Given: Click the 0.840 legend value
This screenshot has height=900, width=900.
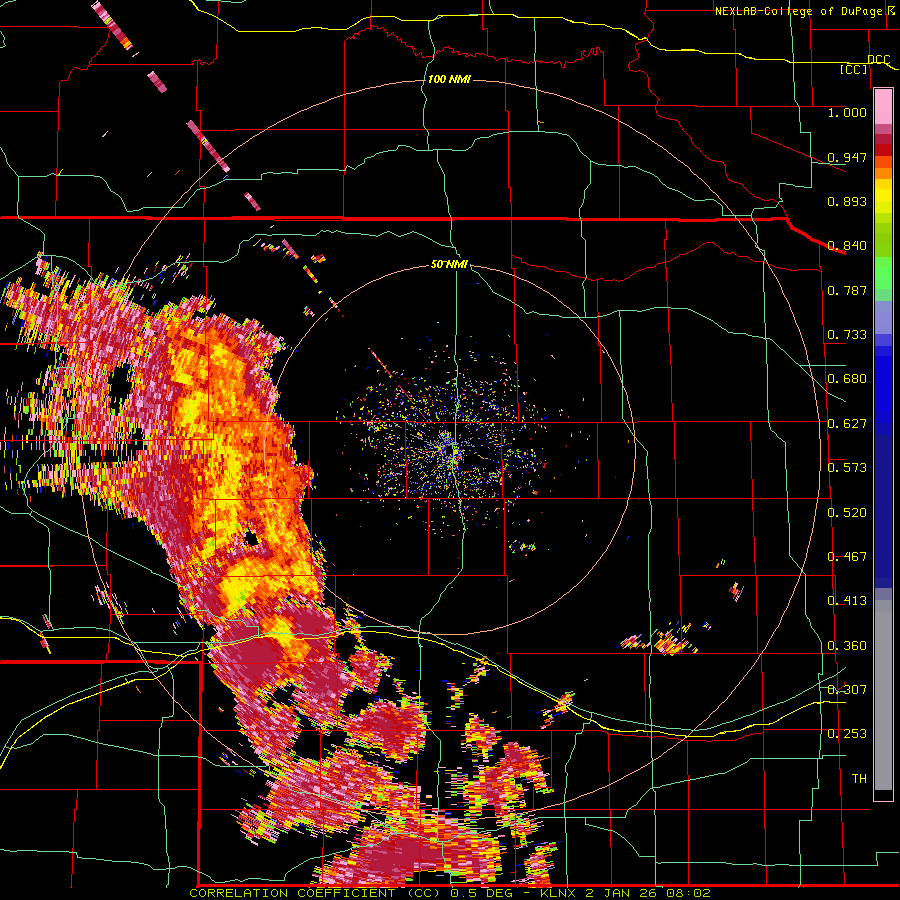Looking at the screenshot, I should pyautogui.click(x=847, y=246).
